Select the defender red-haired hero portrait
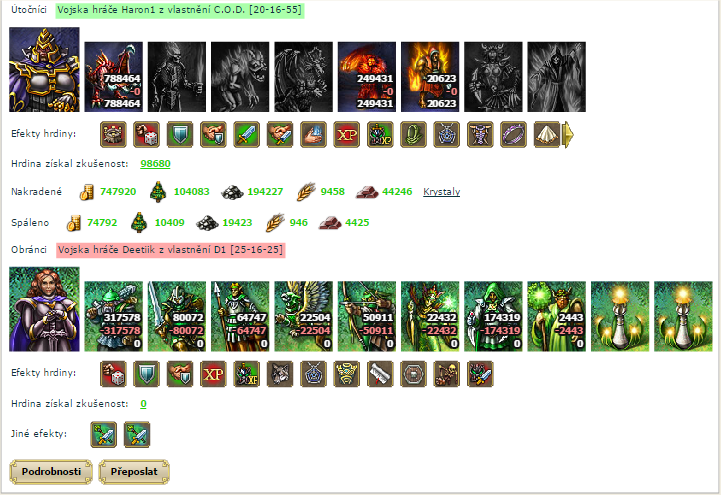 point(44,309)
